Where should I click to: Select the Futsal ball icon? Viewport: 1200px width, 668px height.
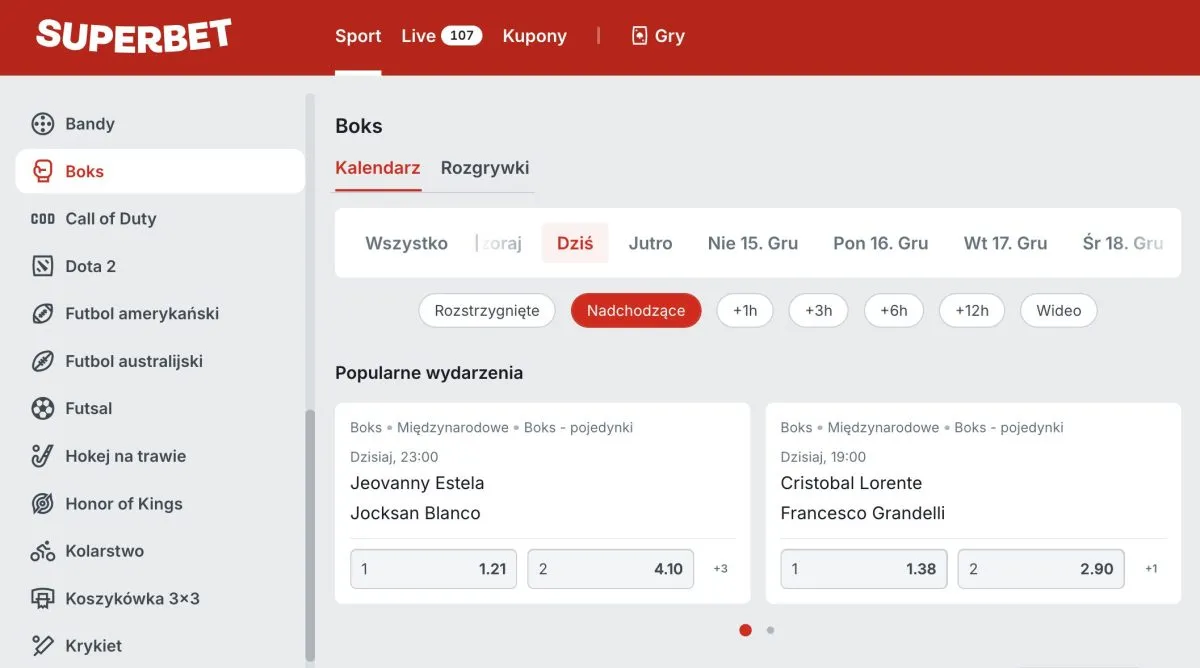point(42,408)
